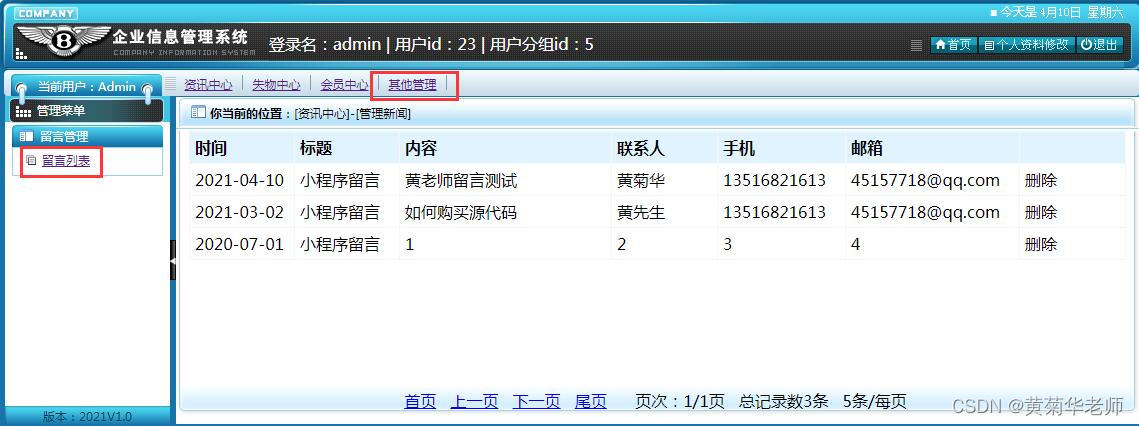
Task: Select the date 2021-03-02 cell
Action: 240,212
